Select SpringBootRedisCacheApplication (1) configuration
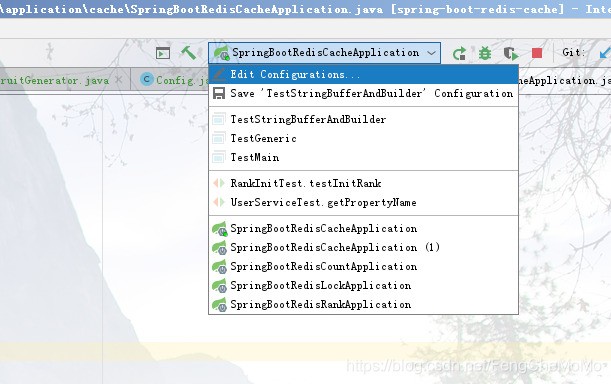This screenshot has width=611, height=384. click(x=363, y=248)
